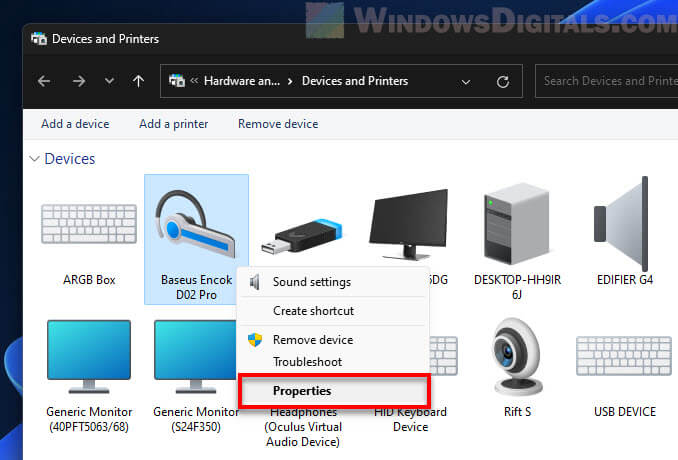The image size is (678, 460).
Task: Focus the Search Devices and Printers box
Action: click(x=607, y=81)
